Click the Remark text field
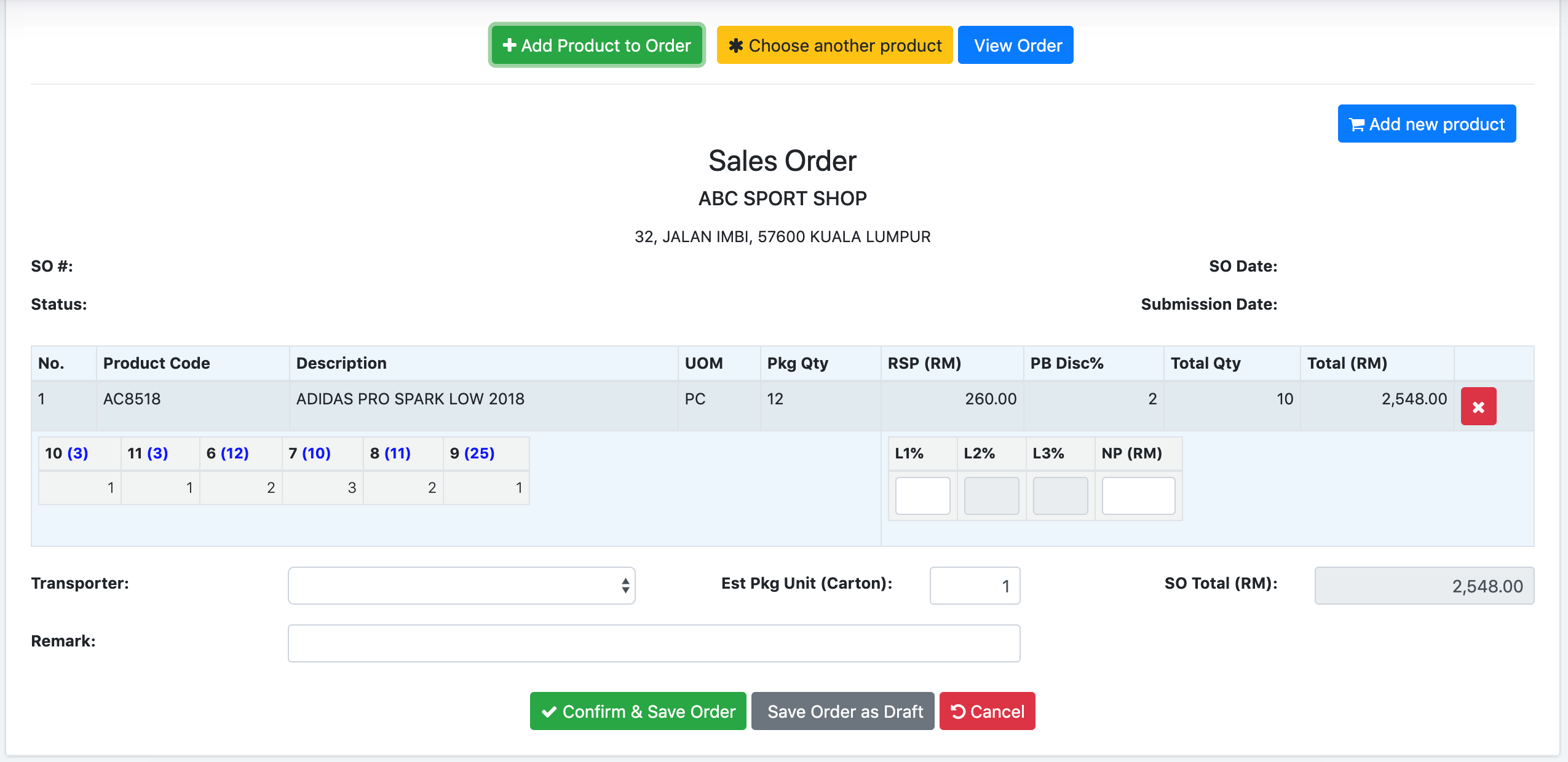 (x=654, y=643)
